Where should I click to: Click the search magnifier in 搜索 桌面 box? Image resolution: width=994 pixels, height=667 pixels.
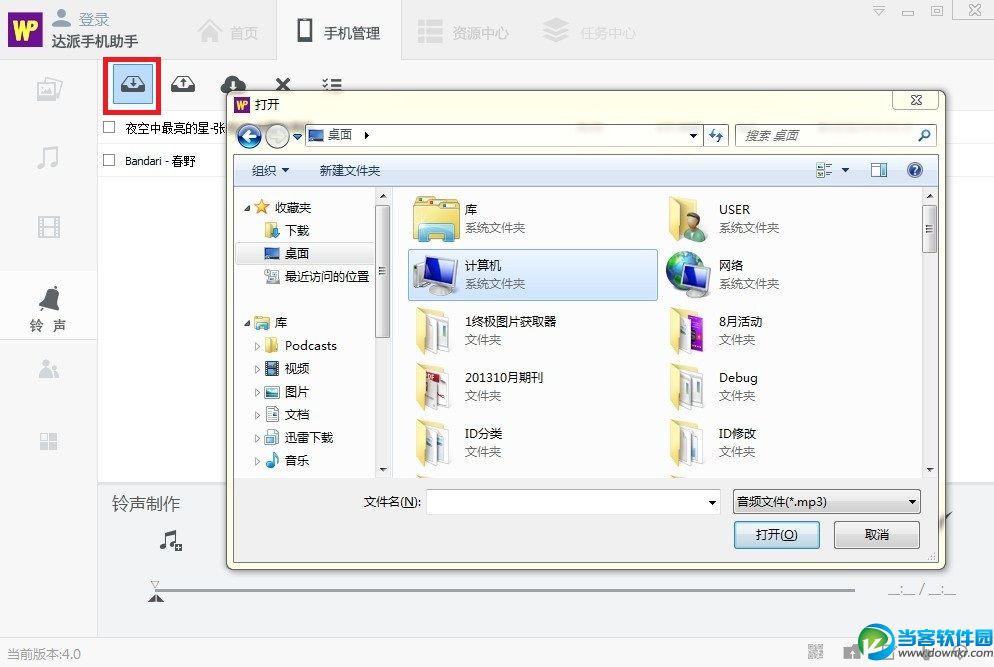(x=924, y=135)
